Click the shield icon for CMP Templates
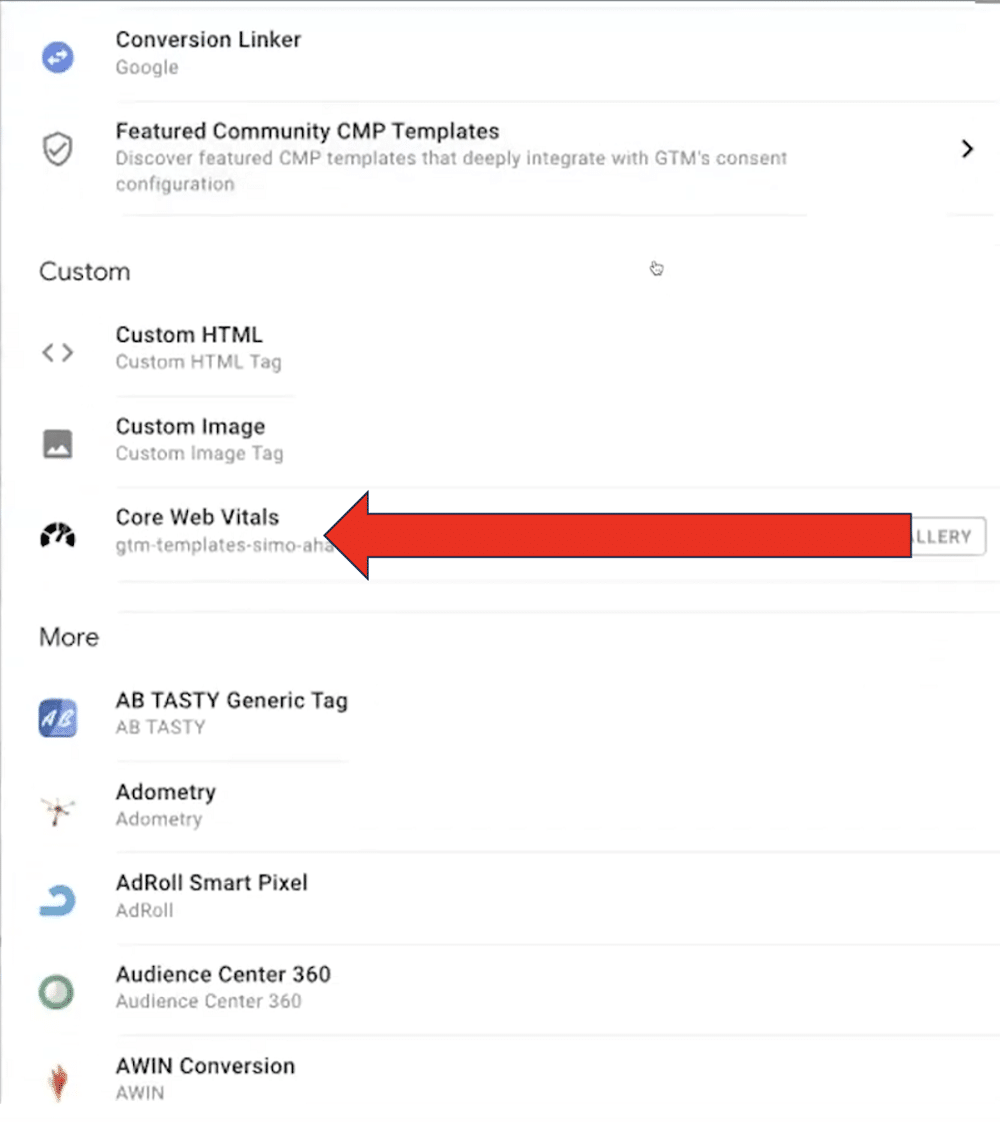Image resolution: width=1000 pixels, height=1122 pixels. (x=57, y=148)
